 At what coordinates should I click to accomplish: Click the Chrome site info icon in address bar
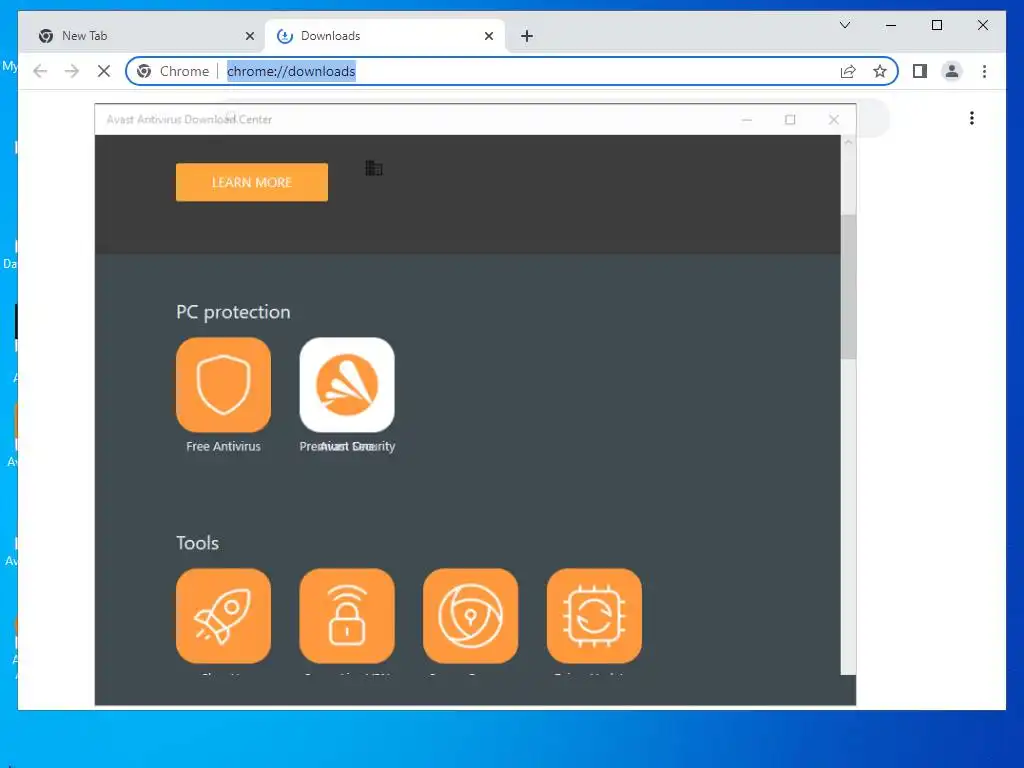click(x=144, y=71)
